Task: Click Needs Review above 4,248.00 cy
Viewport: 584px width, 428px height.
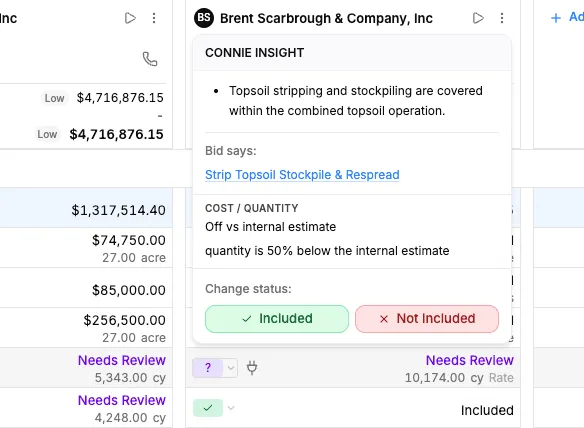Action: pos(122,400)
